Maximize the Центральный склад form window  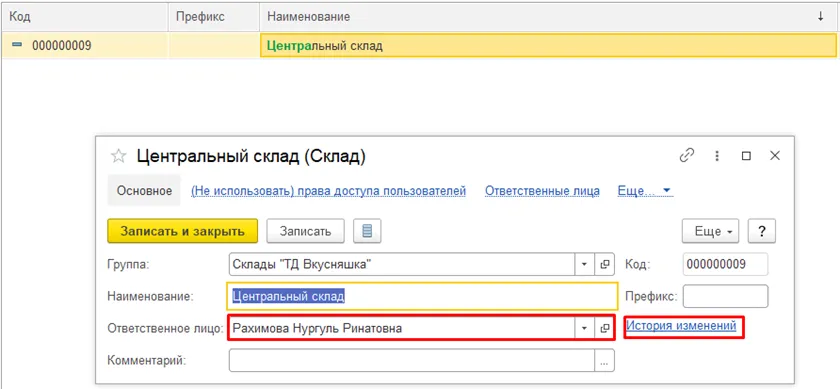746,156
